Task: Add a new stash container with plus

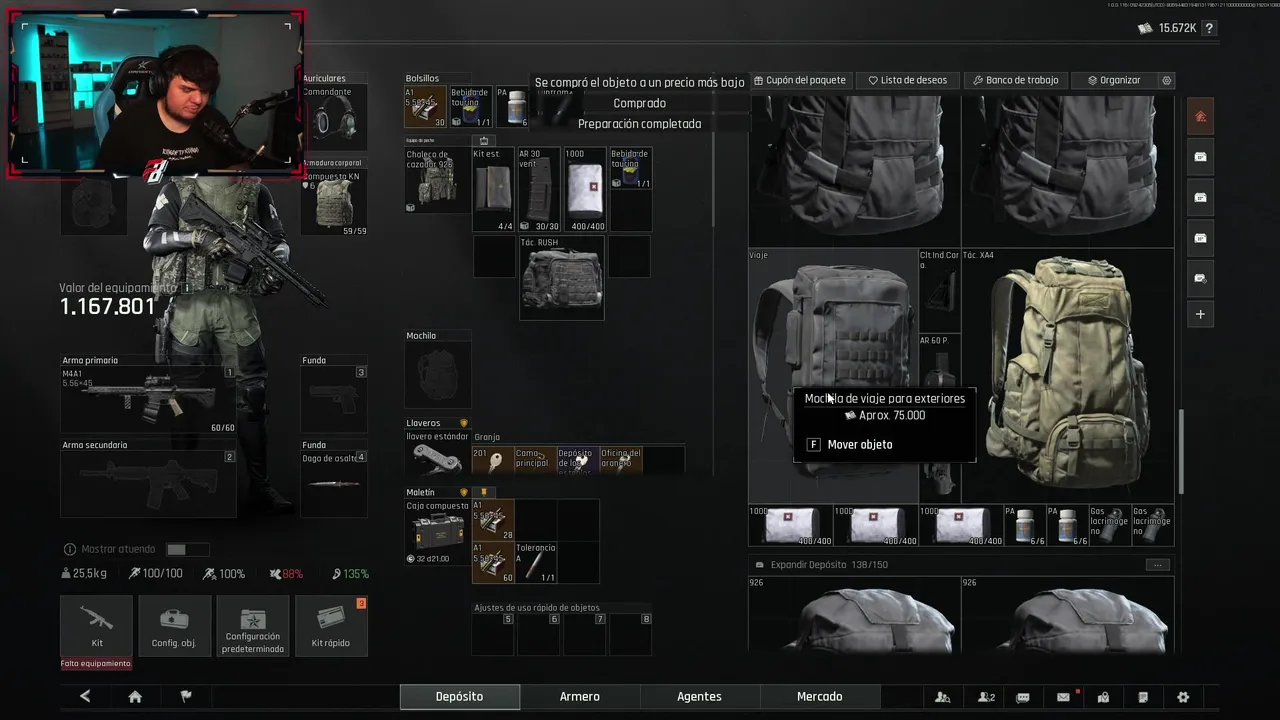Action: (x=1201, y=314)
